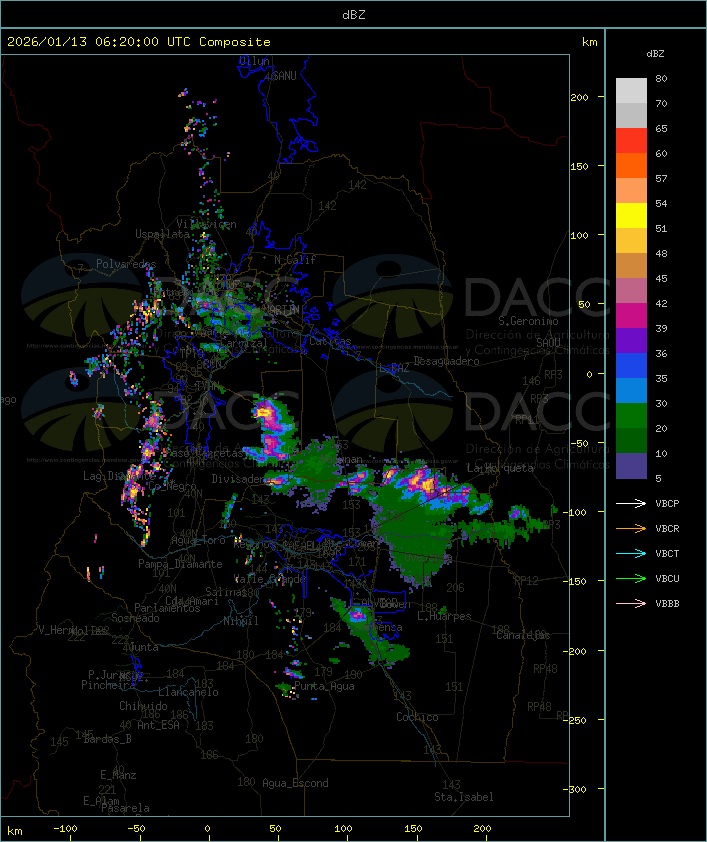
Task: Click the Agua_Escond map label
Action: pos(295,783)
